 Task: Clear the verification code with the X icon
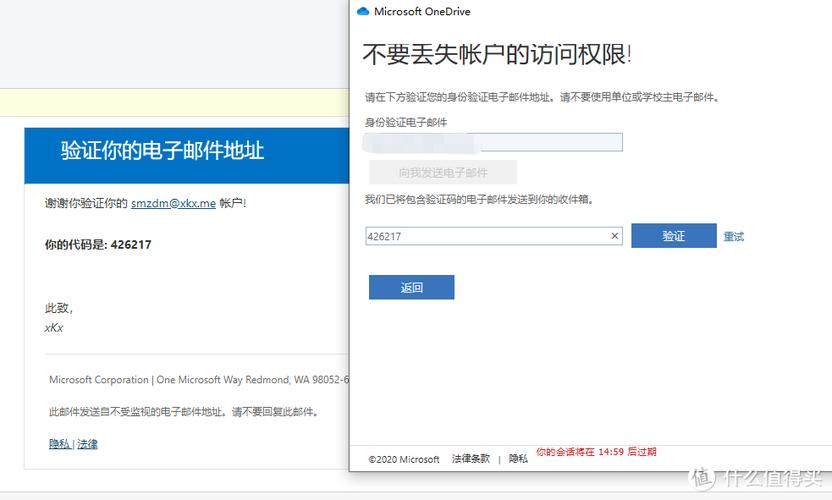(x=614, y=236)
